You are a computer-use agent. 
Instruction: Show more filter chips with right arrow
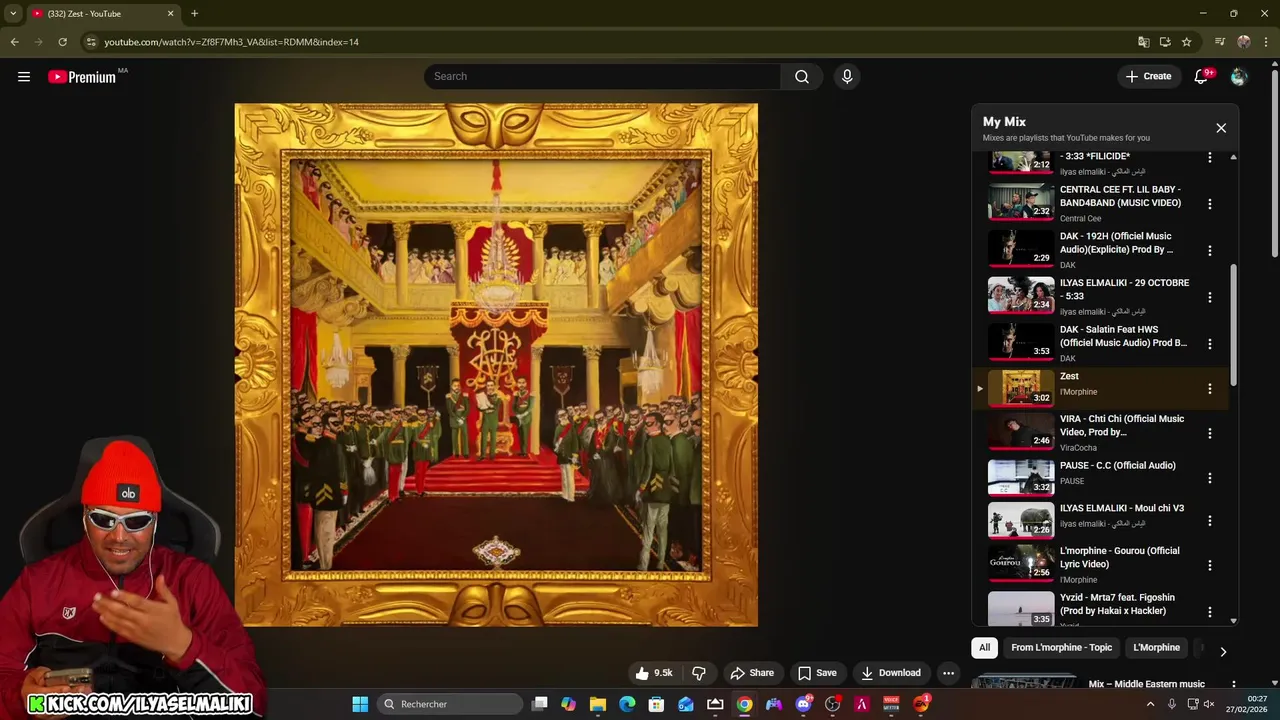click(x=1222, y=651)
